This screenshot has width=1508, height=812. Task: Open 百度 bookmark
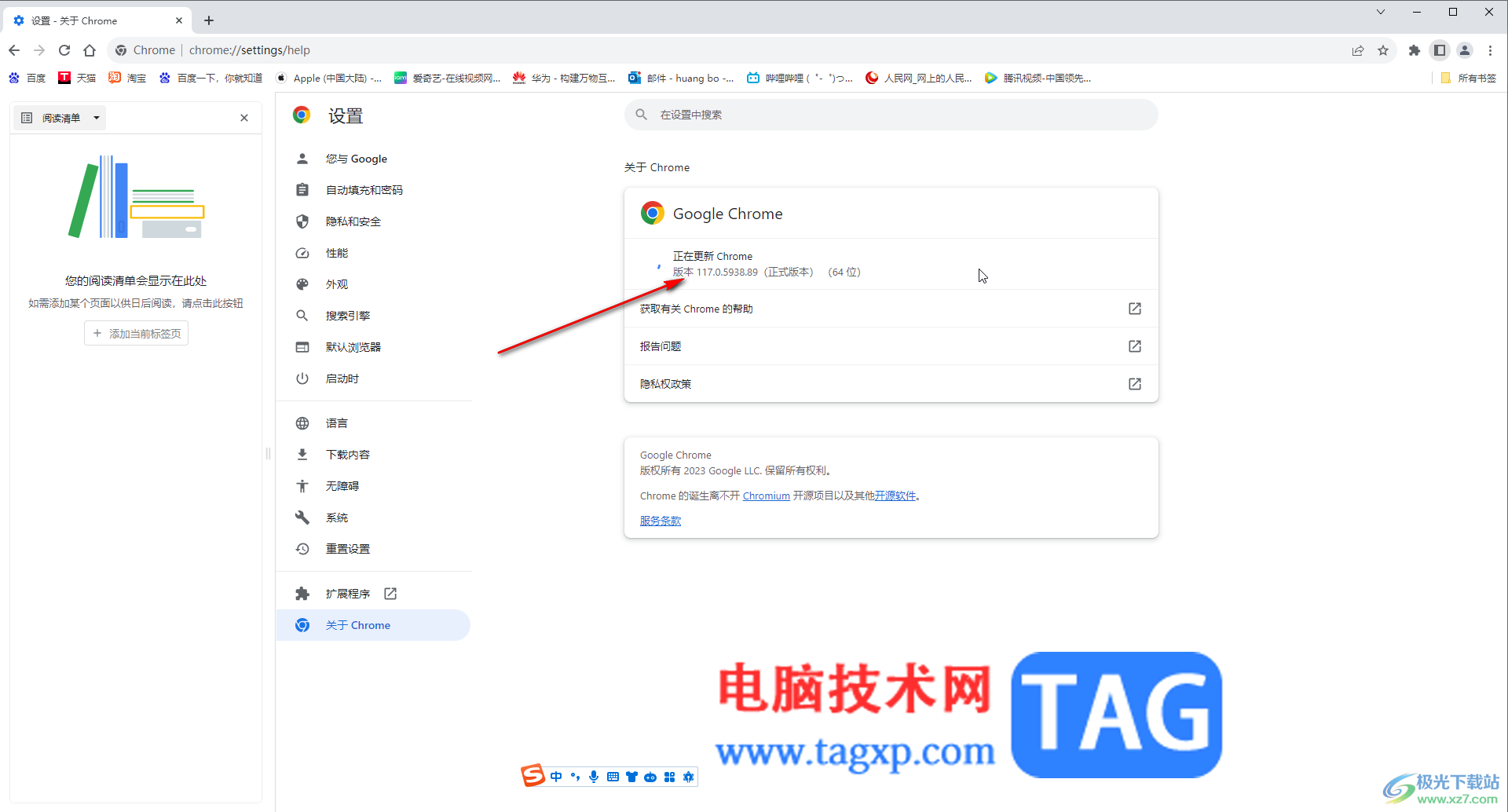pyautogui.click(x=27, y=78)
